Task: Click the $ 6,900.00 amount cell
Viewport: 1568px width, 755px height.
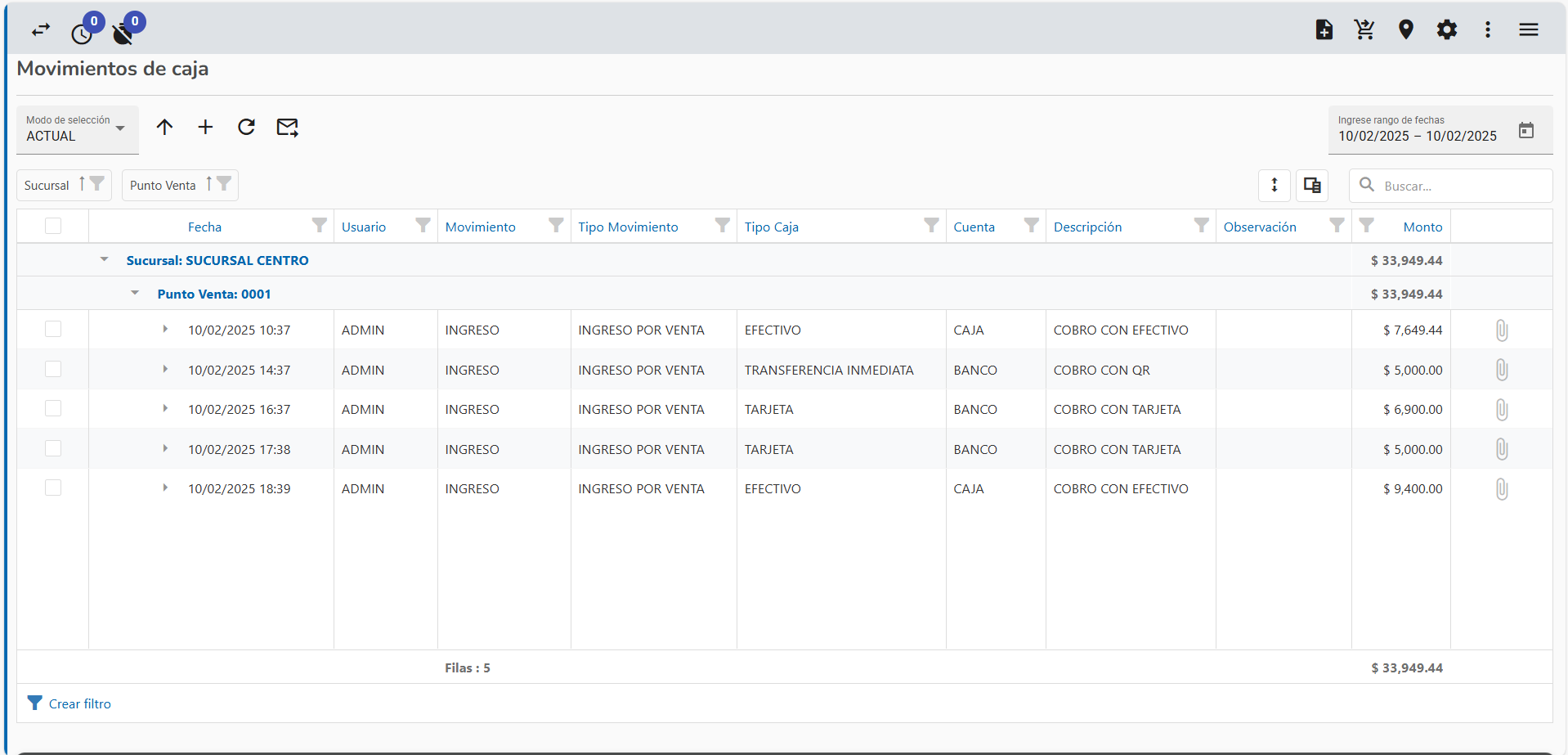Action: (x=1400, y=409)
